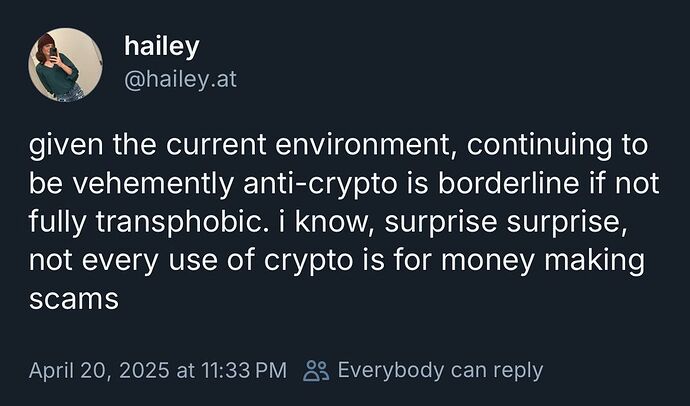Viewport: 690px width, 406px height.
Task: Click the "anti-crypto" phrase in post text
Action: (x=321, y=184)
